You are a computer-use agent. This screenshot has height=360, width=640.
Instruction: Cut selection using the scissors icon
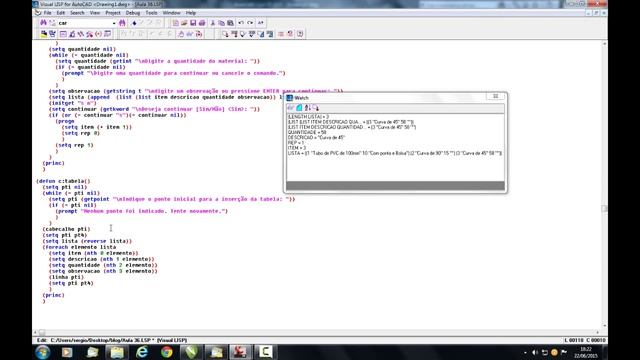click(213, 23)
